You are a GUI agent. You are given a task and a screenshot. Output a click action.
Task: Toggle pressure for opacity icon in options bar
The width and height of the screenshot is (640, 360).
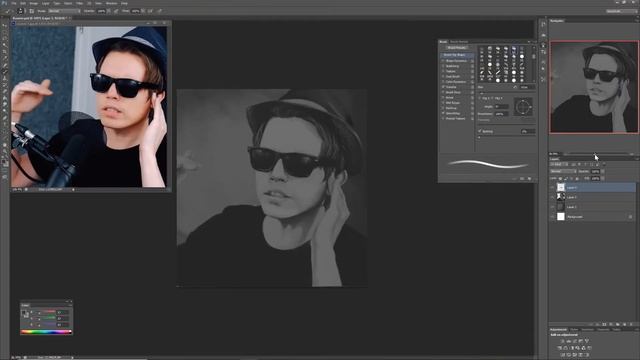[x=116, y=11]
